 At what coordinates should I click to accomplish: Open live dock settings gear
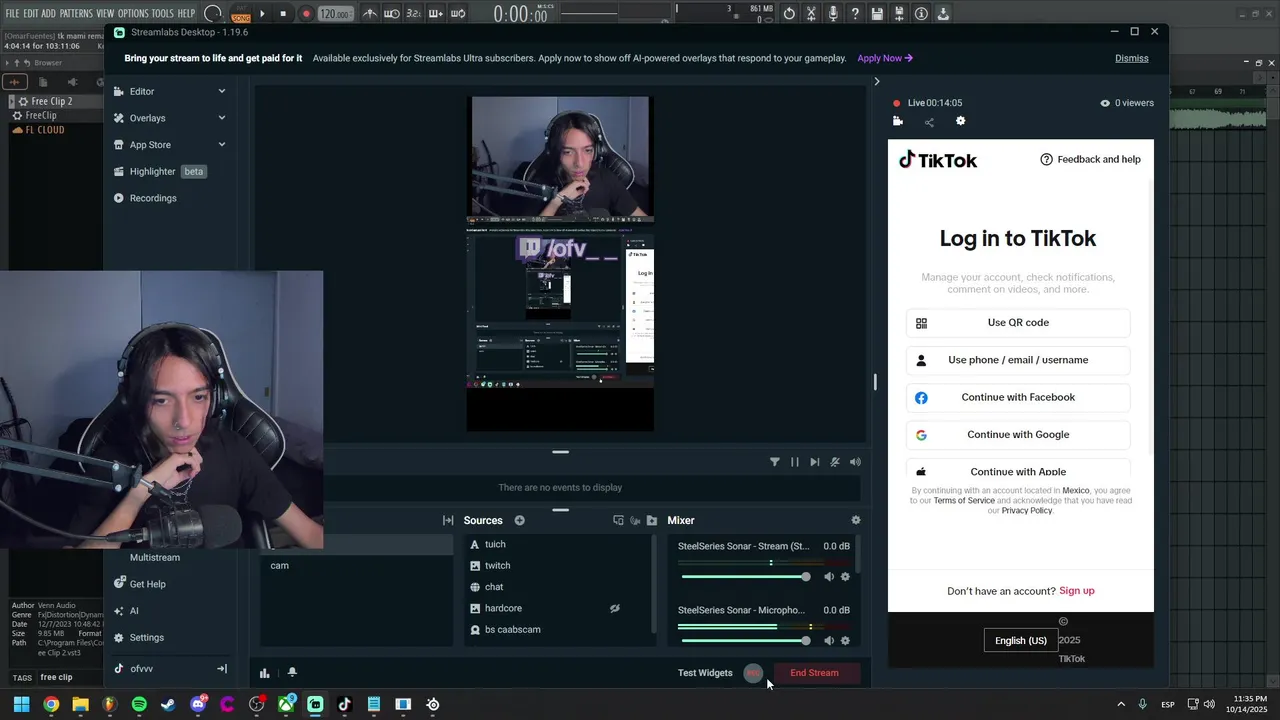tap(961, 121)
